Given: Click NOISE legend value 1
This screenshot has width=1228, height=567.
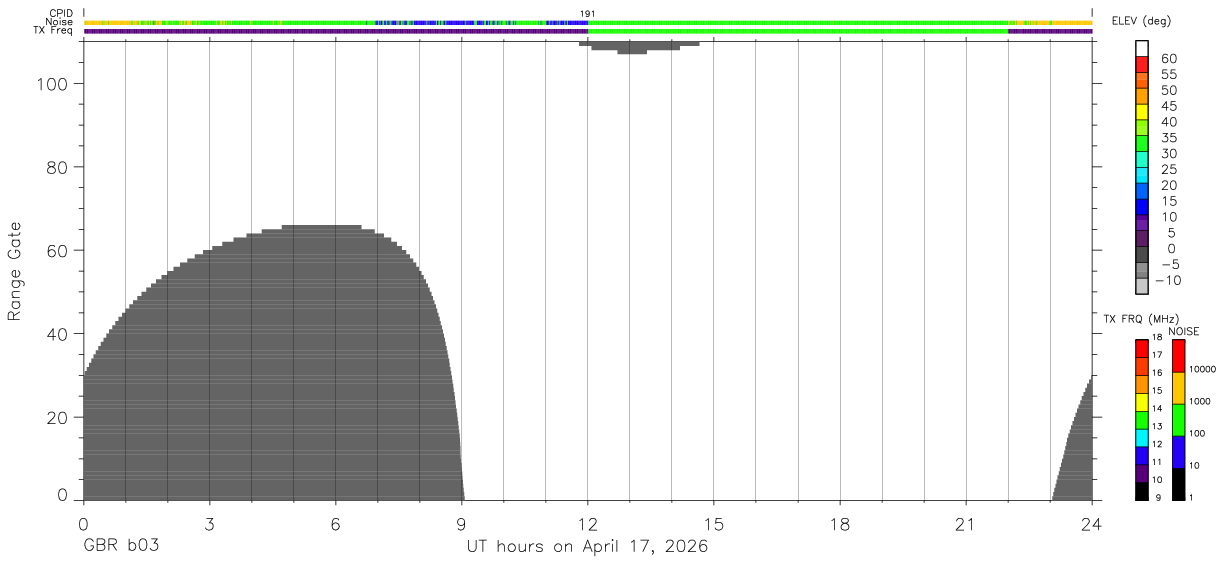Looking at the screenshot, I should (x=1190, y=497).
